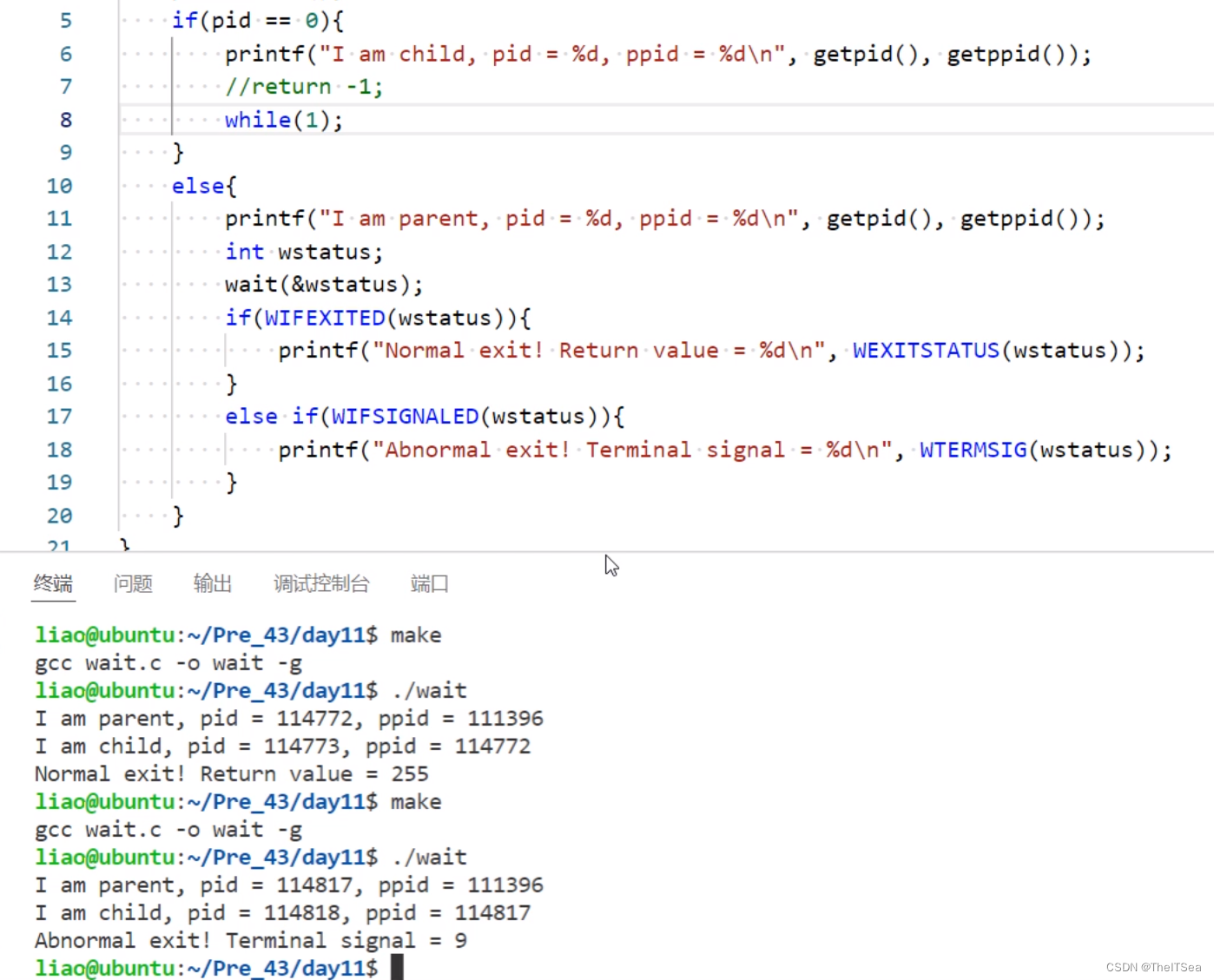The width and height of the screenshot is (1214, 980).
Task: Switch to the 终端 terminal tab
Action: click(x=53, y=583)
